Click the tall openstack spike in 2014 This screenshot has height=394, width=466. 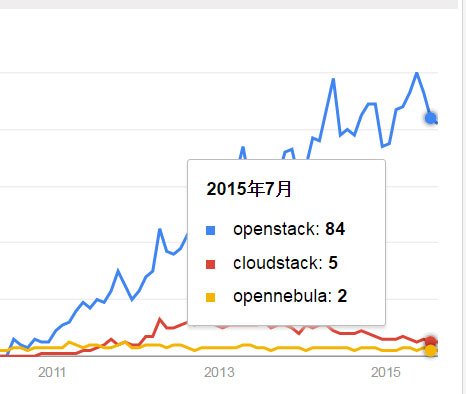(333, 79)
